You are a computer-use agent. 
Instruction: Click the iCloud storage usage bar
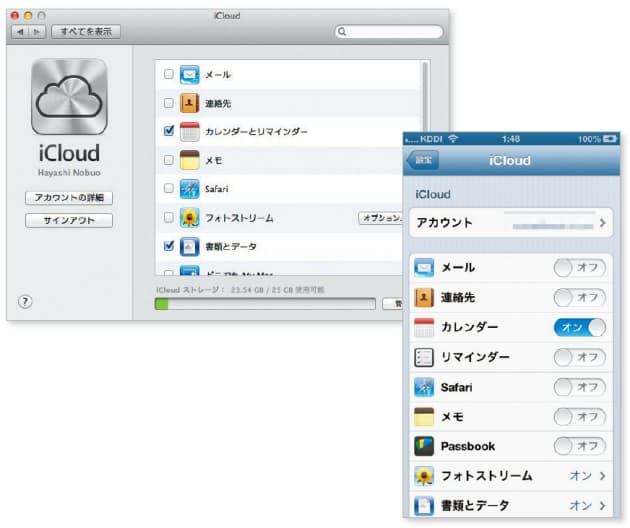pos(265,303)
